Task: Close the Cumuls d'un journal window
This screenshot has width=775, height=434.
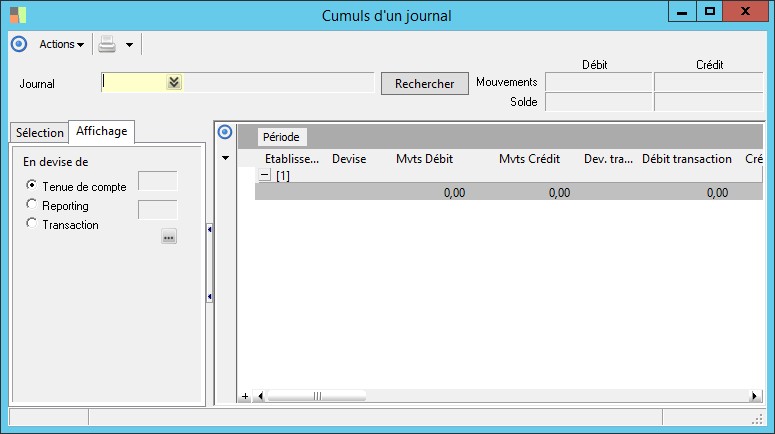Action: point(745,12)
